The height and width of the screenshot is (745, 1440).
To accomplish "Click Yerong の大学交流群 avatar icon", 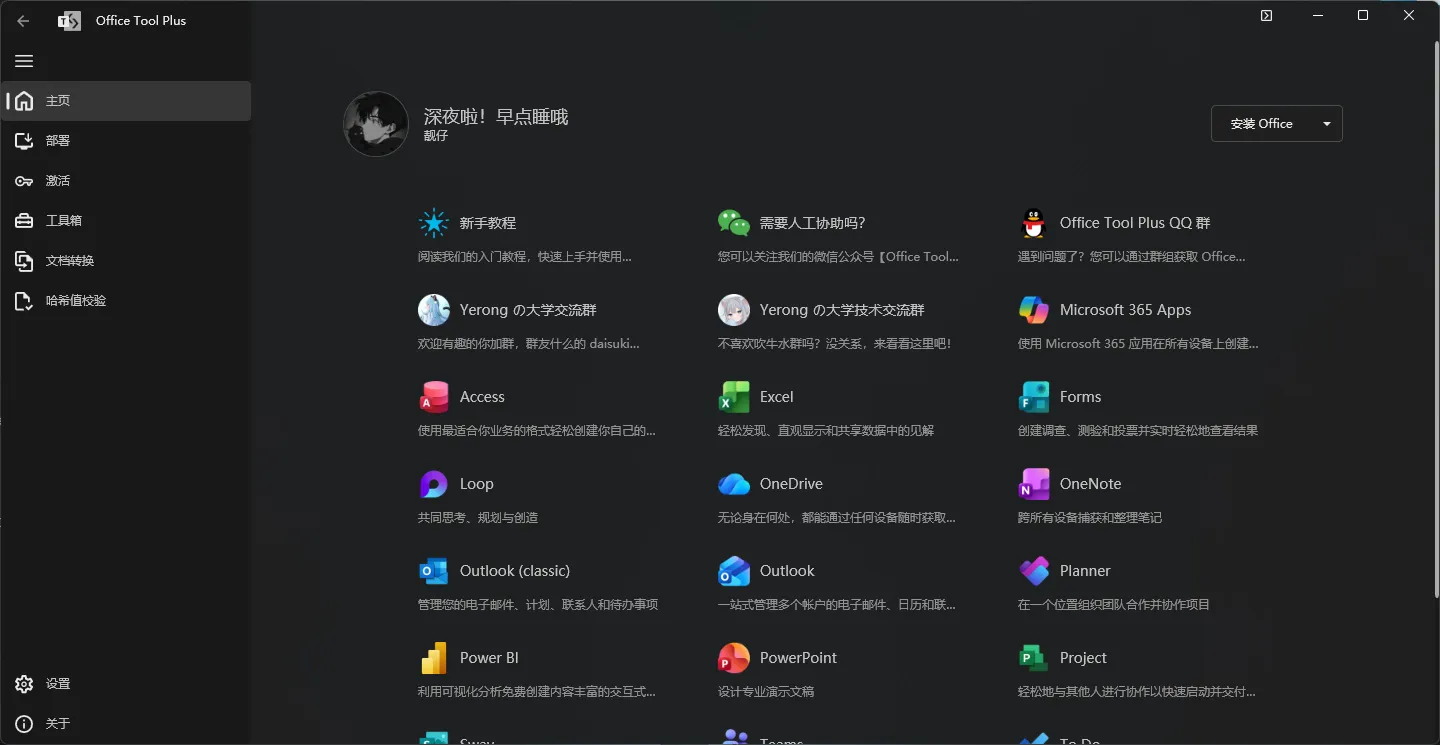I will pos(434,310).
